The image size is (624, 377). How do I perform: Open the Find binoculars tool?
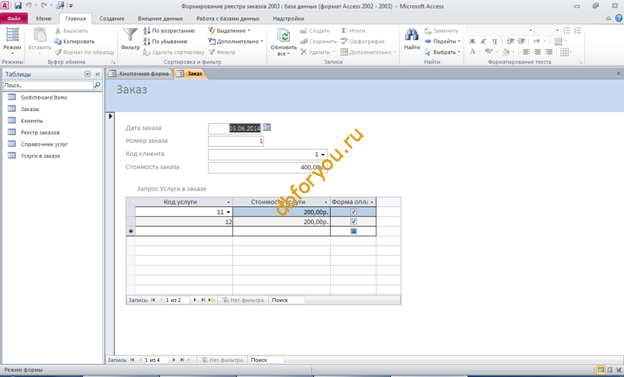[411, 35]
